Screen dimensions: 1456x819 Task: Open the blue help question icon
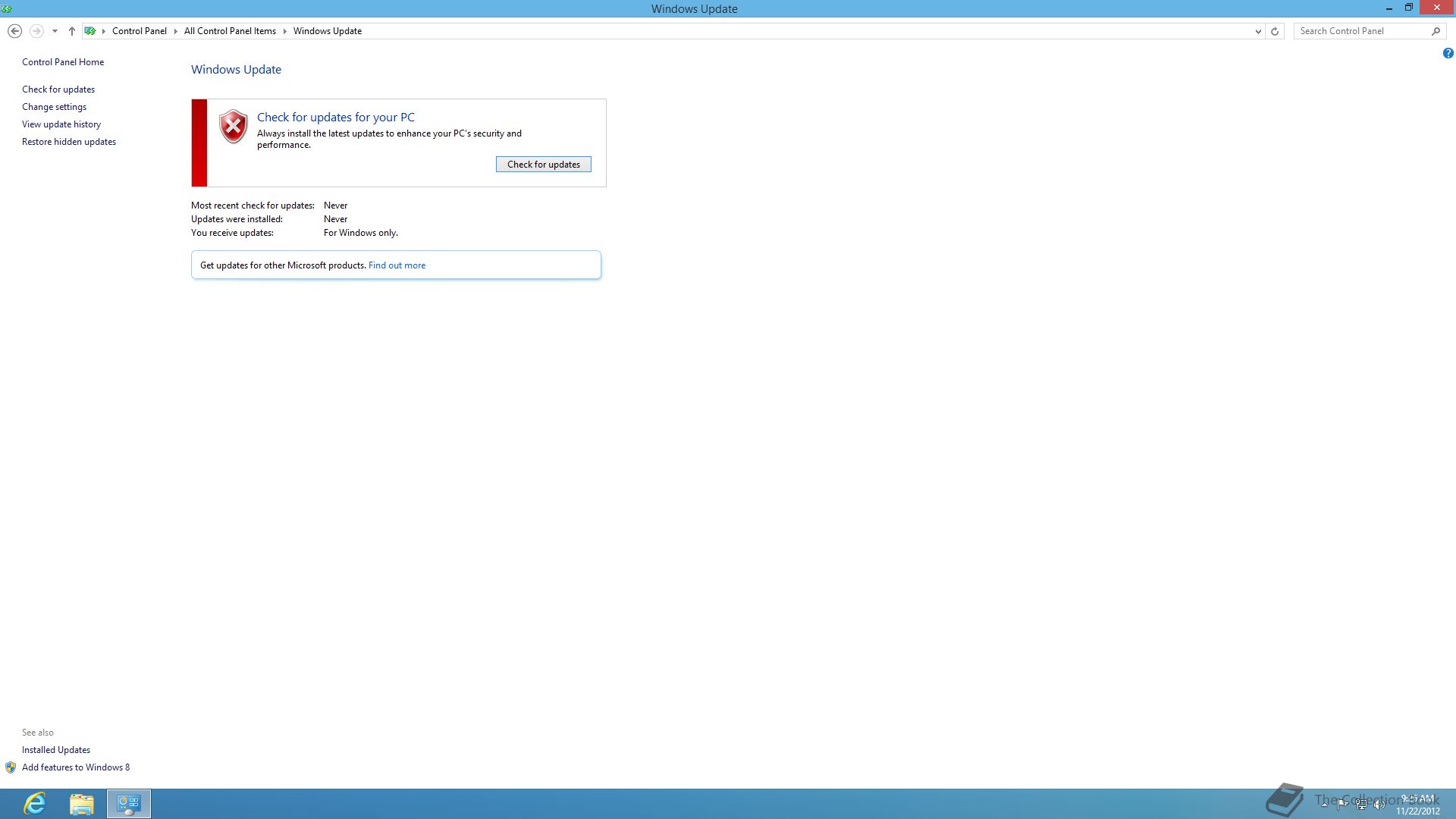click(x=1448, y=53)
